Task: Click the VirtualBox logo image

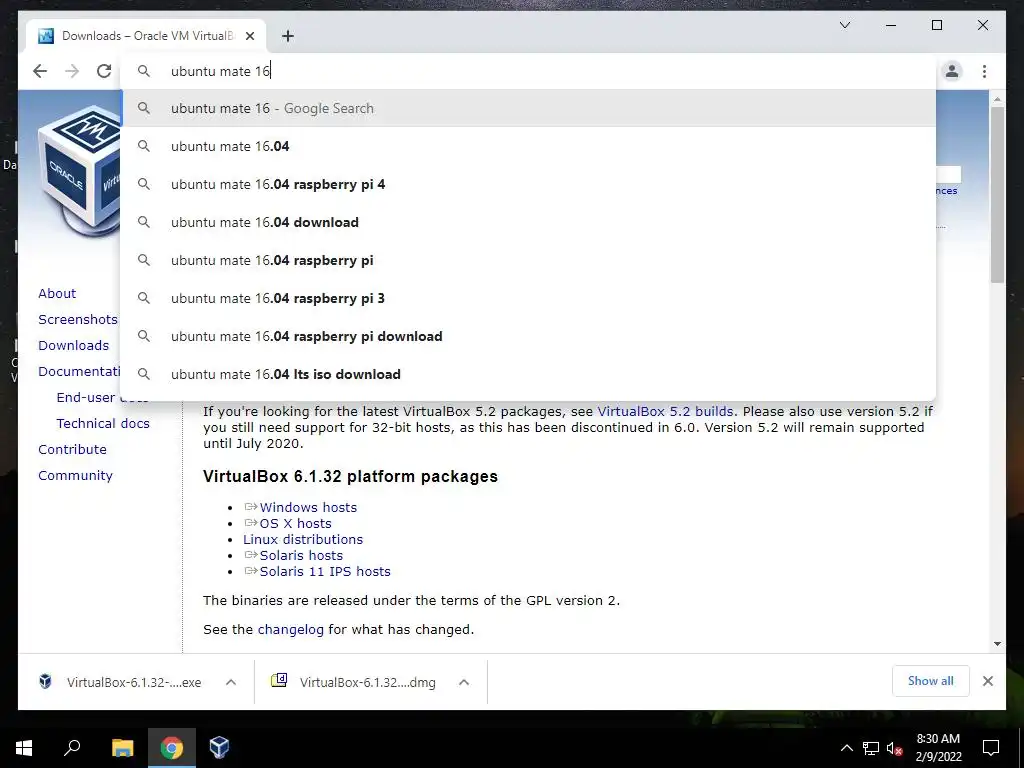Action: point(79,172)
